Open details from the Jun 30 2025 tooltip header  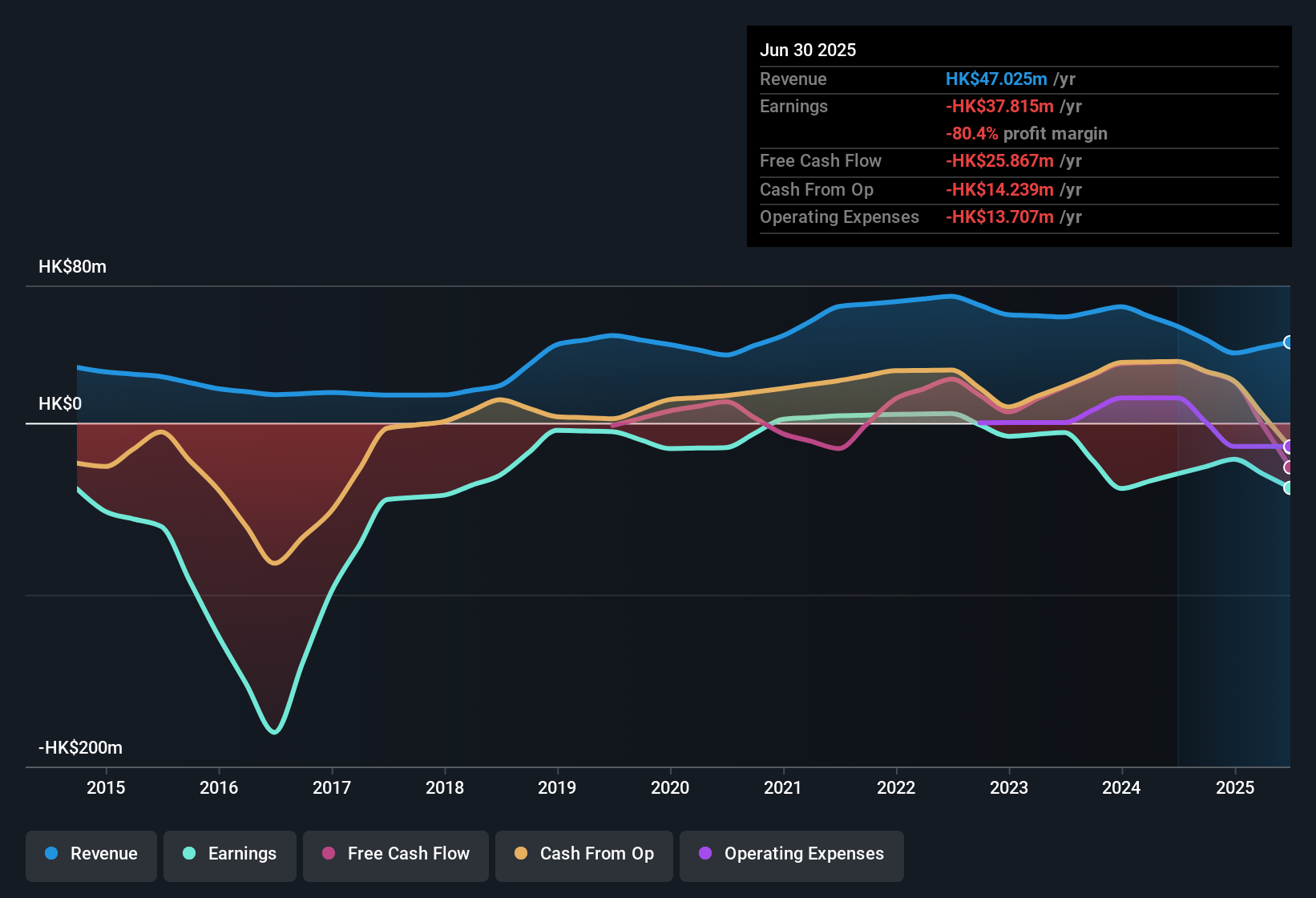coord(808,50)
